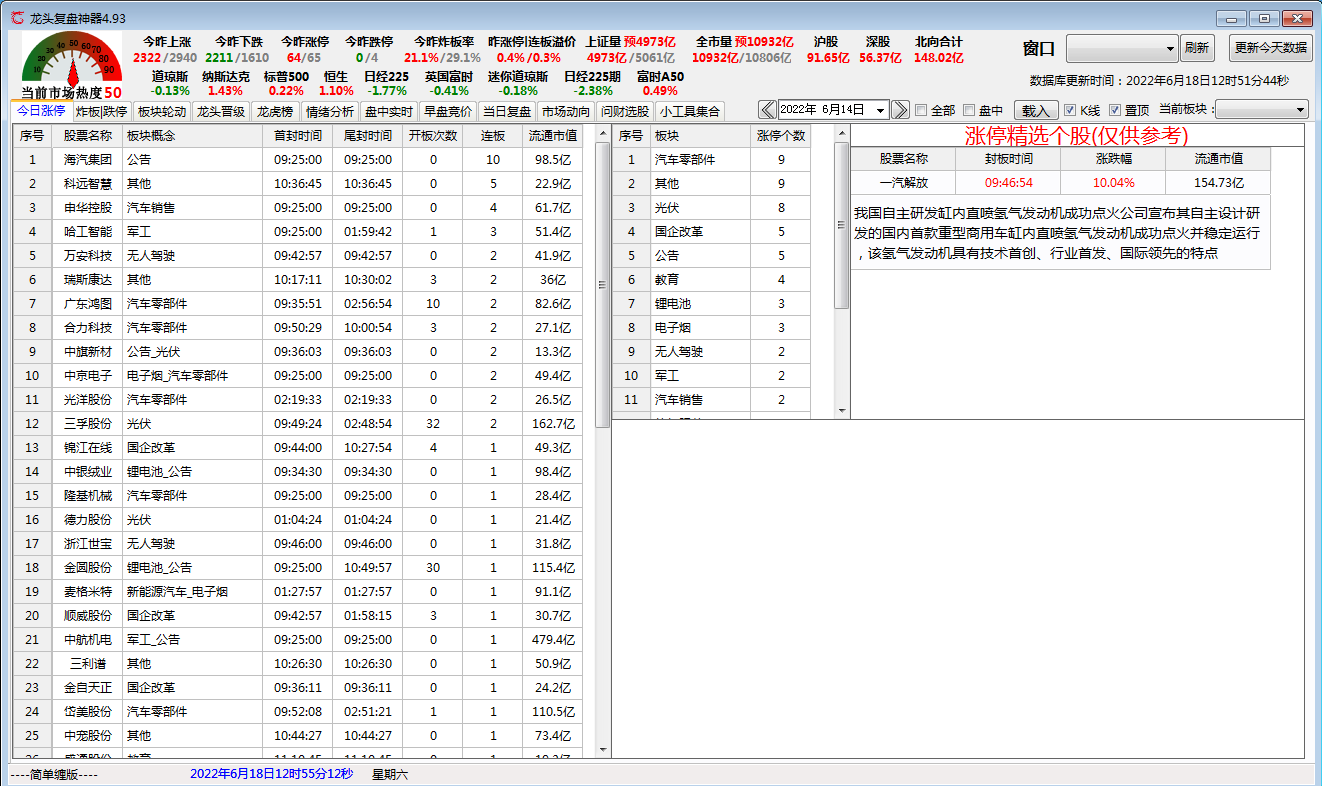The width and height of the screenshot is (1322, 786).
Task: Go to next date with double-right arrow
Action: pyautogui.click(x=900, y=110)
